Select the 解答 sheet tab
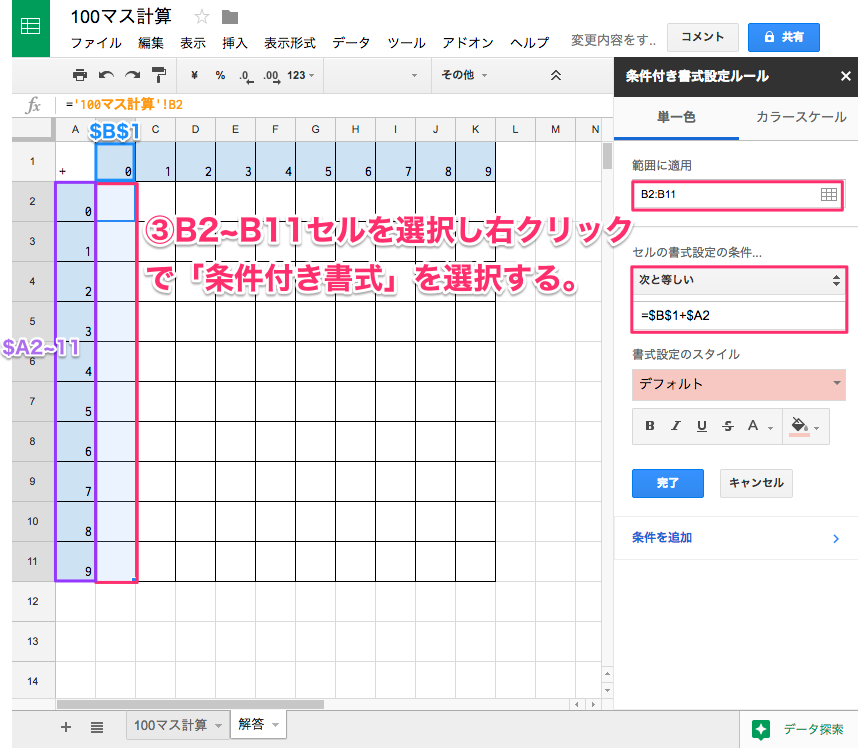This screenshot has width=858, height=748. click(x=251, y=724)
